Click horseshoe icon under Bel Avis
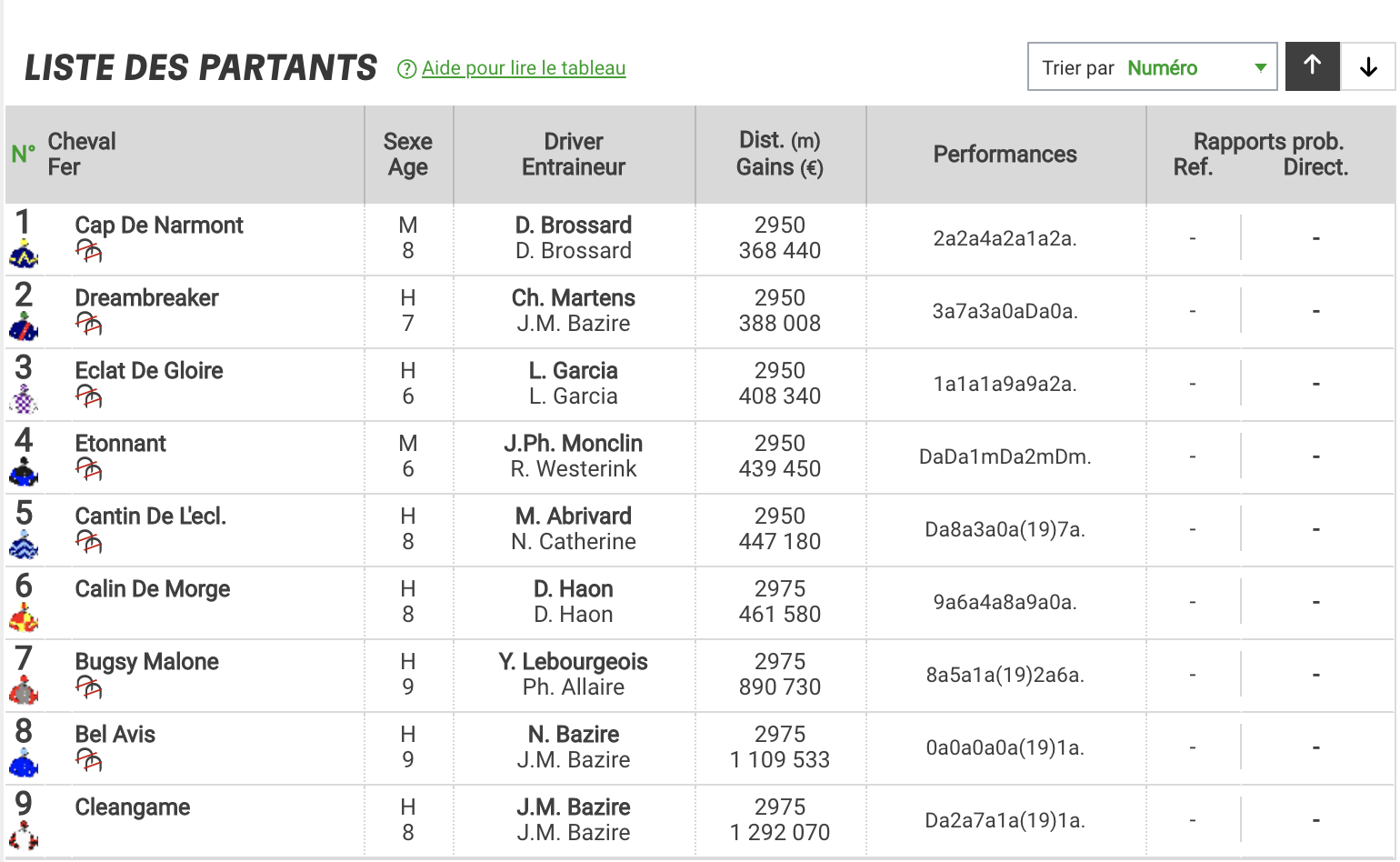1400x862 pixels. pos(89,760)
